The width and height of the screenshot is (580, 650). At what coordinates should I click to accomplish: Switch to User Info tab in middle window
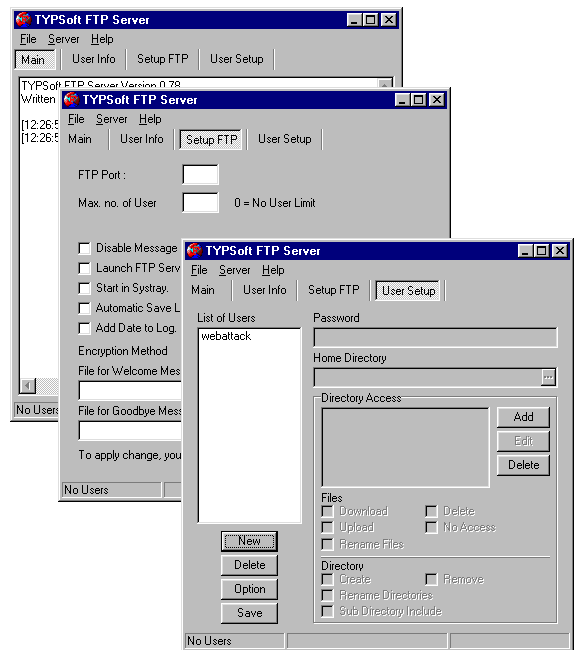click(142, 139)
